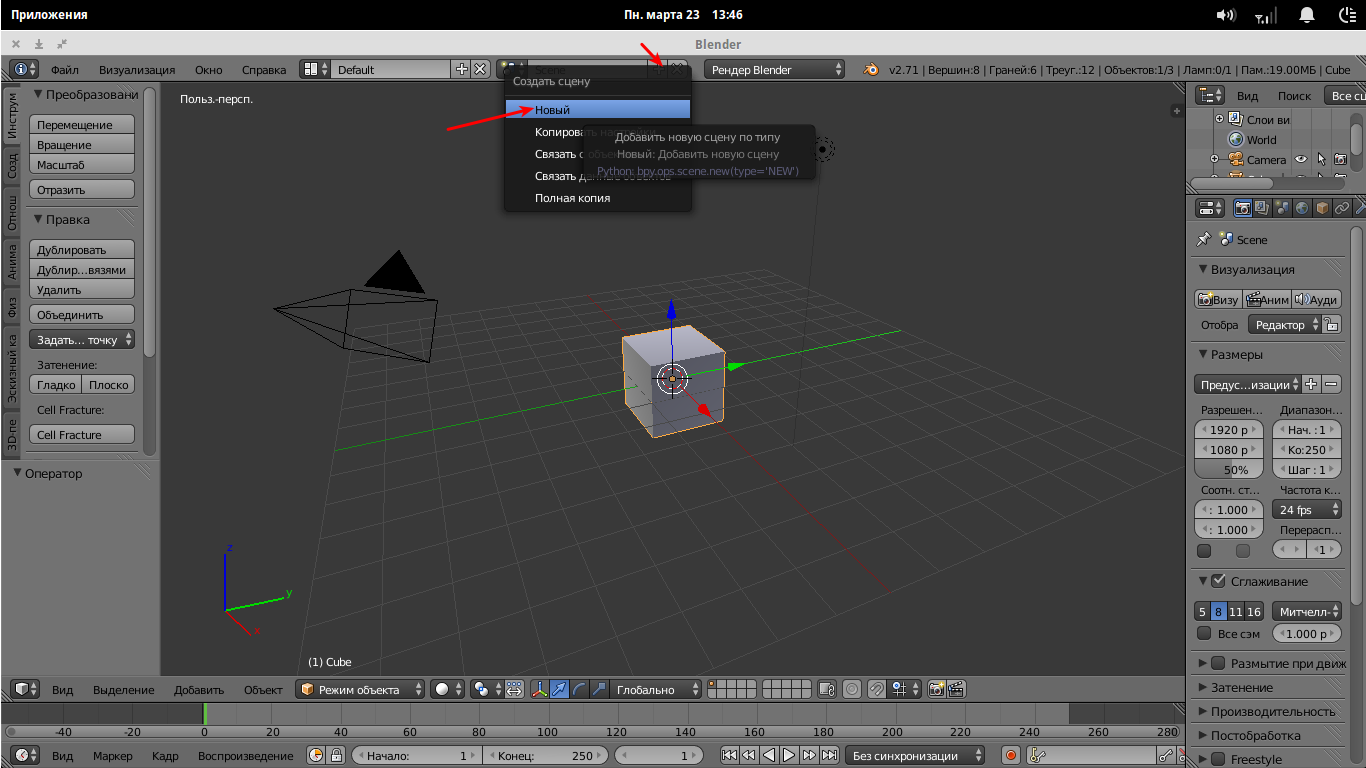
Task: Click the pin icon next to Scene
Action: tap(1204, 240)
